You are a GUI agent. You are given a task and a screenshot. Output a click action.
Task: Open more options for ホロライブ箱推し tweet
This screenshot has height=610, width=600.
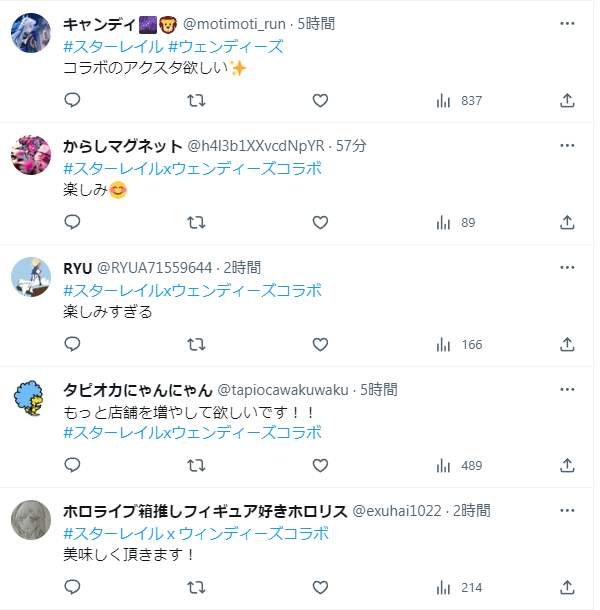(x=567, y=511)
